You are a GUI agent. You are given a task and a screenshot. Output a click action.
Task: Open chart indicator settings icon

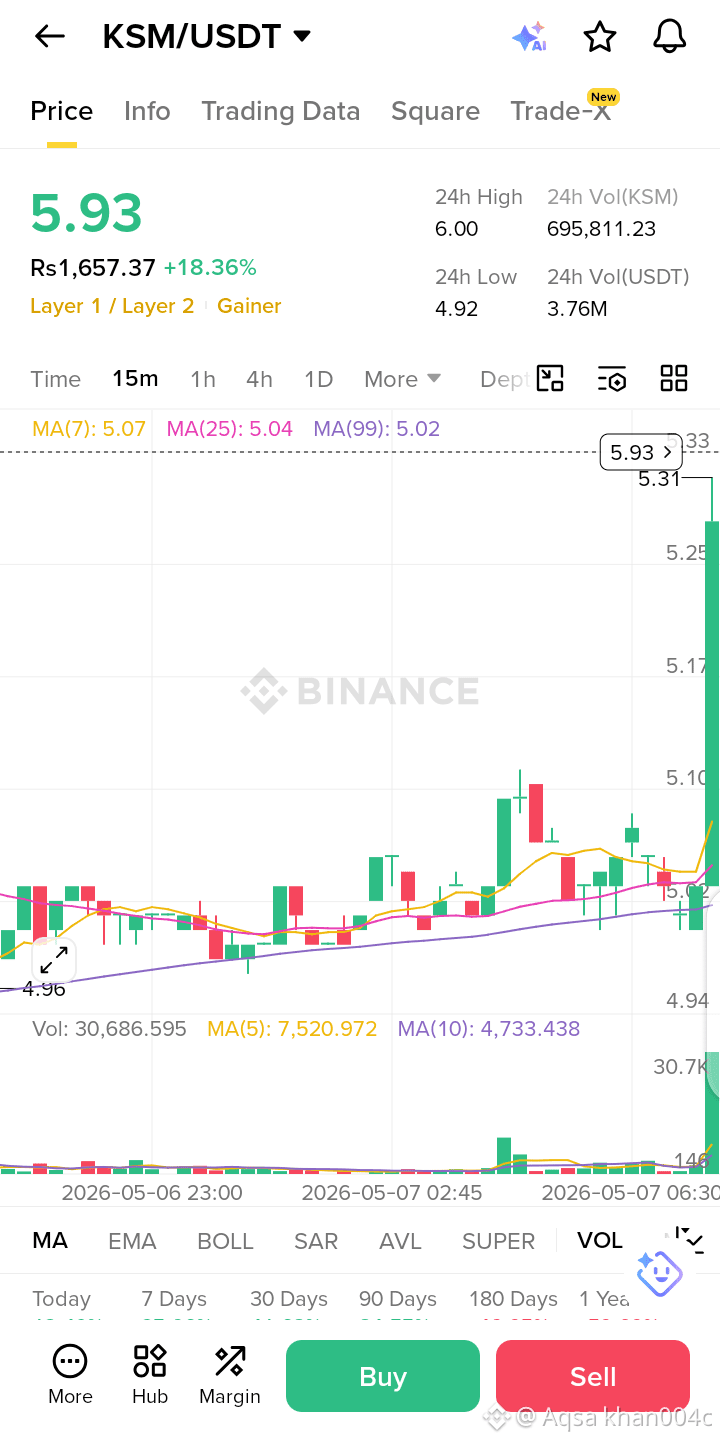pos(612,378)
